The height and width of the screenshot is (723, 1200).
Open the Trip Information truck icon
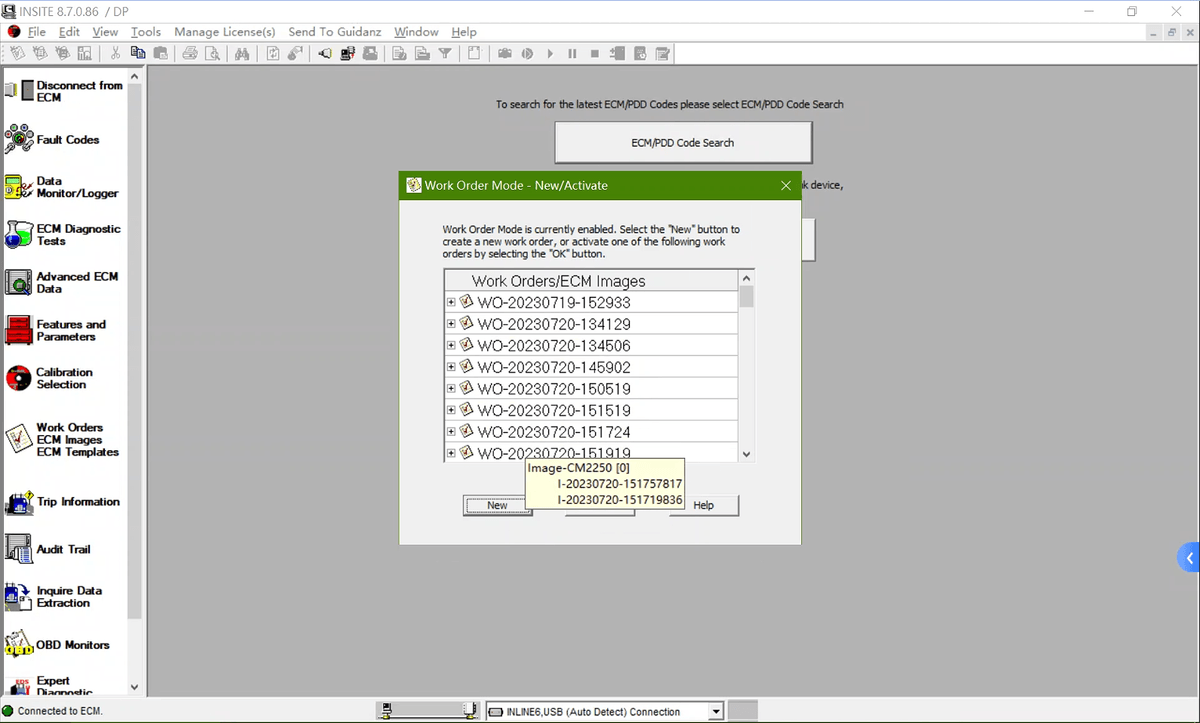point(19,502)
